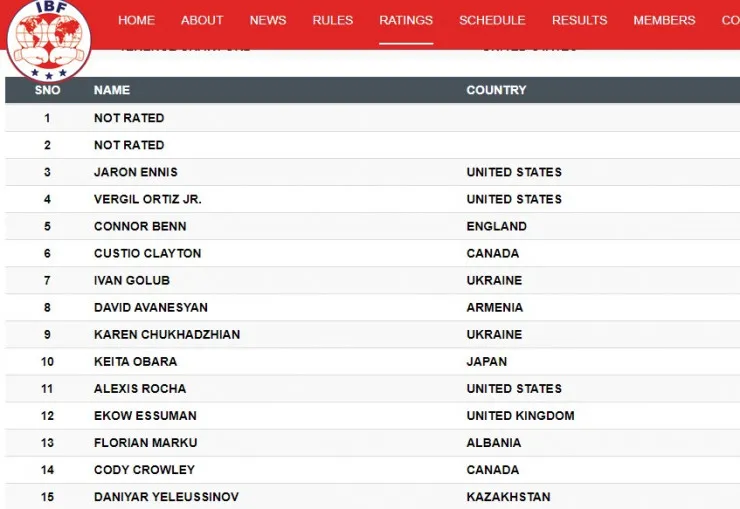
Task: Click the IBF globe logo
Action: tap(49, 41)
